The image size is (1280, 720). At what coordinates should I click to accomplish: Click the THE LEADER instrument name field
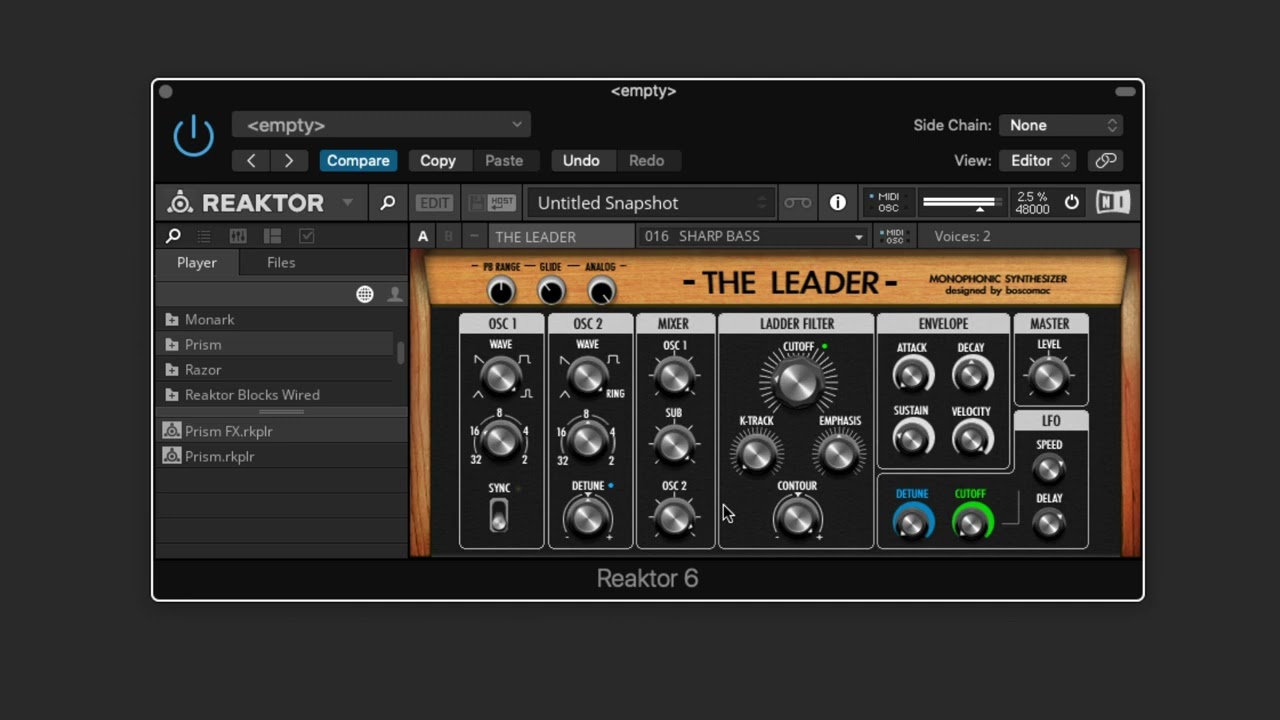tap(561, 236)
